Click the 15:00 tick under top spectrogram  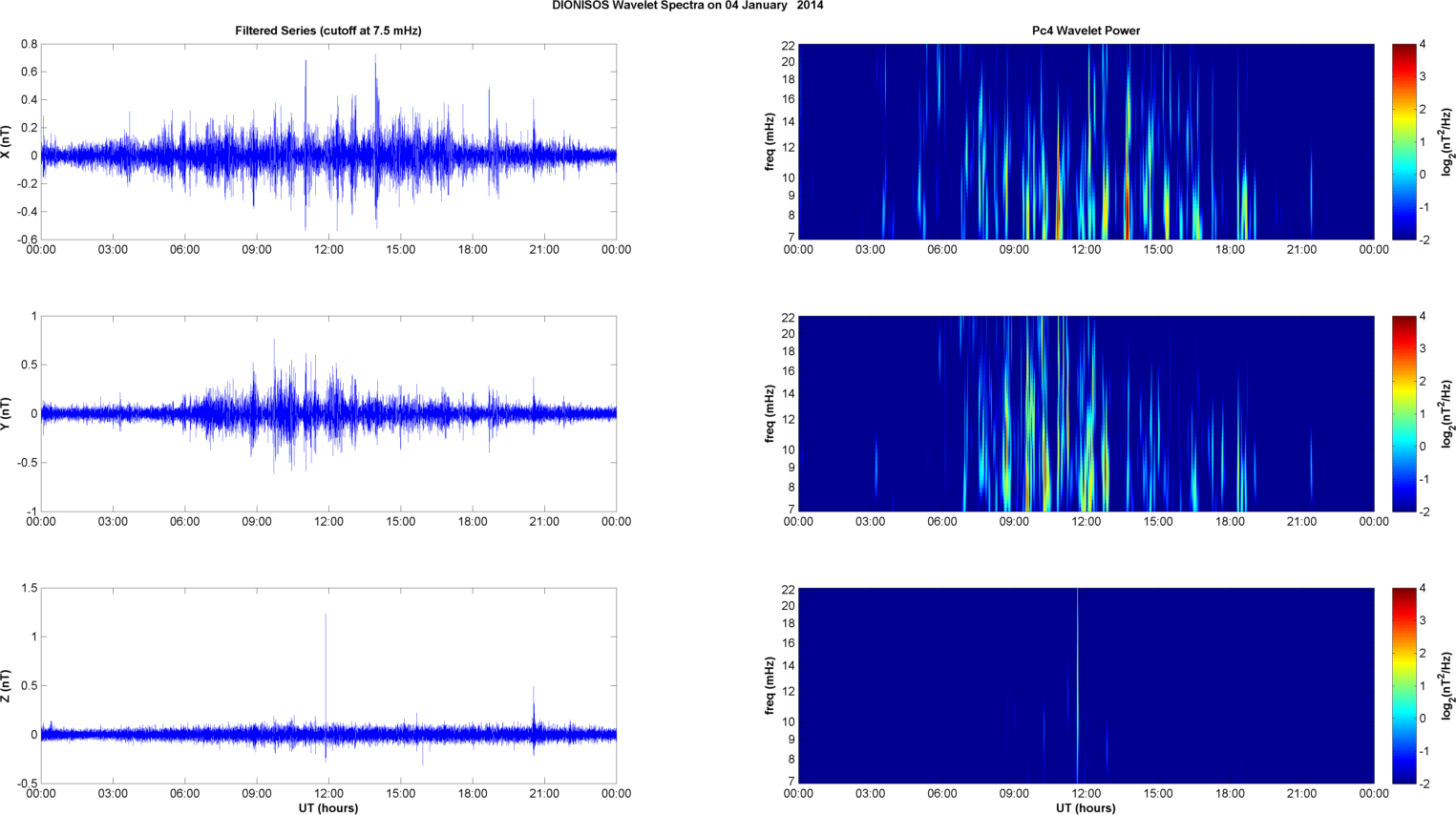(1158, 250)
